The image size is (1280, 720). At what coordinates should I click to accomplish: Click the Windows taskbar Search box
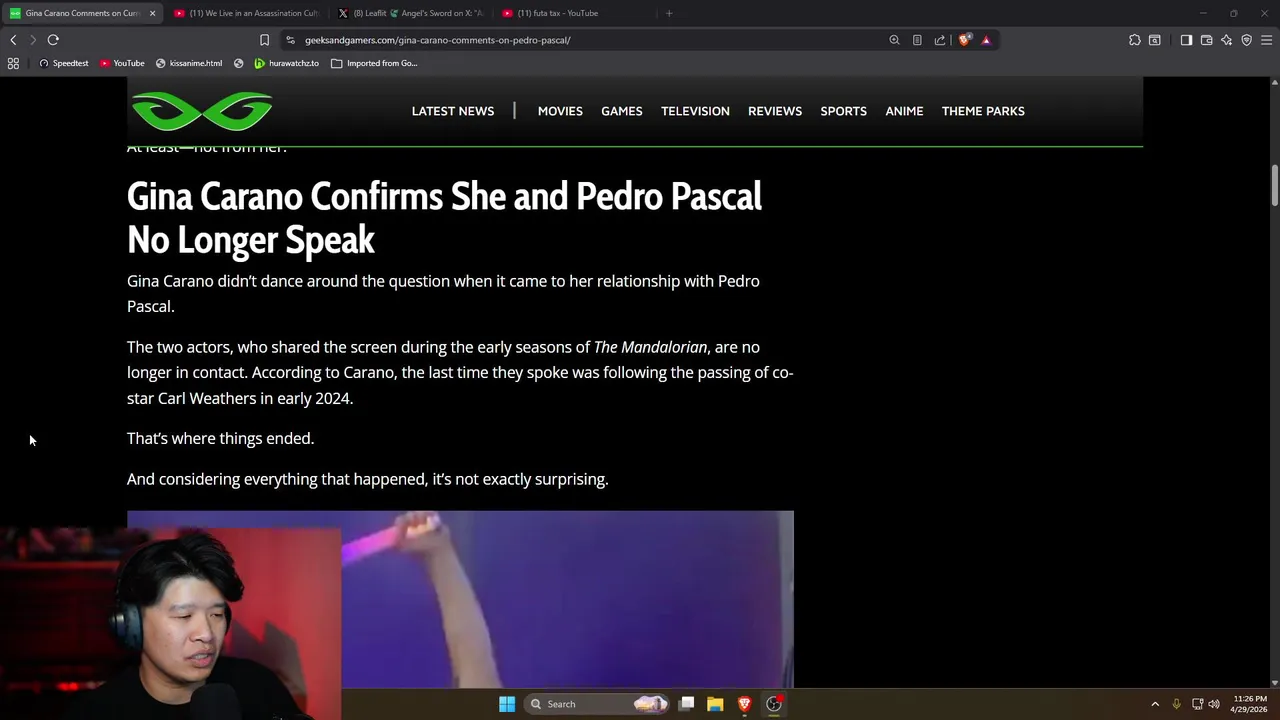(x=596, y=704)
